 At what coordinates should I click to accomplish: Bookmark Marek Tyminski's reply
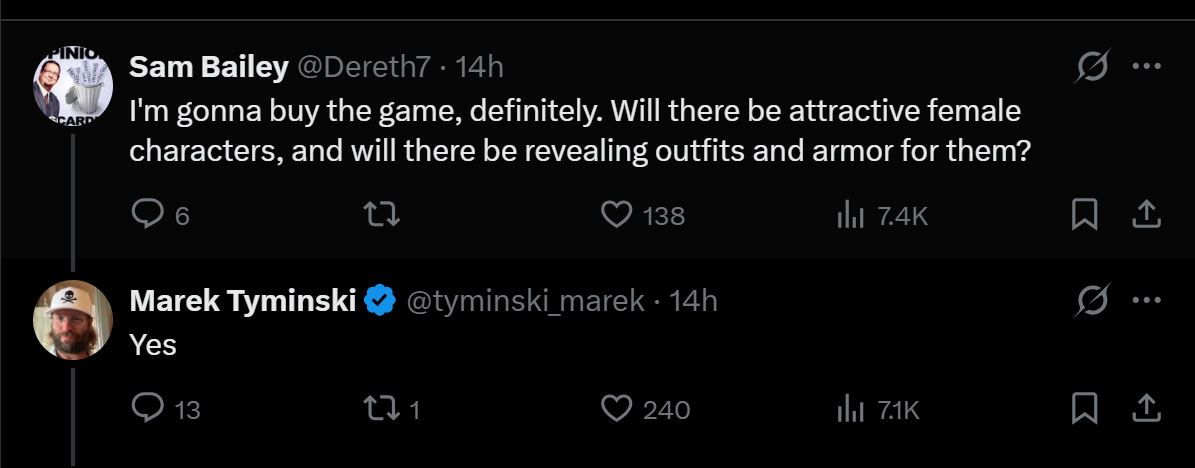(x=1083, y=408)
